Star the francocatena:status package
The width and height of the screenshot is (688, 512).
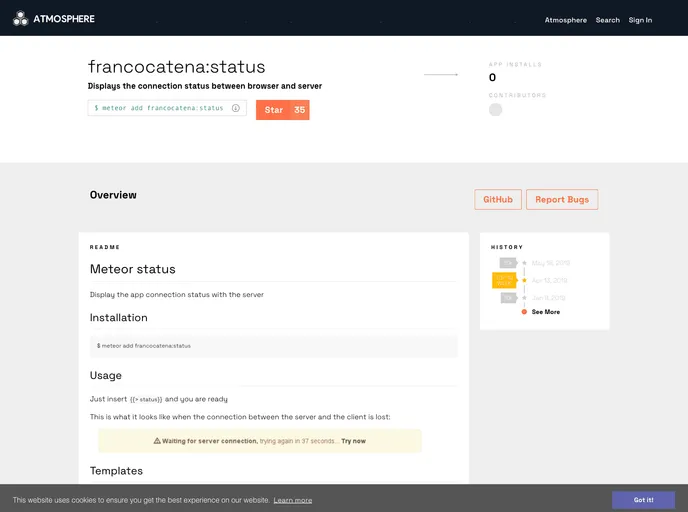273,110
